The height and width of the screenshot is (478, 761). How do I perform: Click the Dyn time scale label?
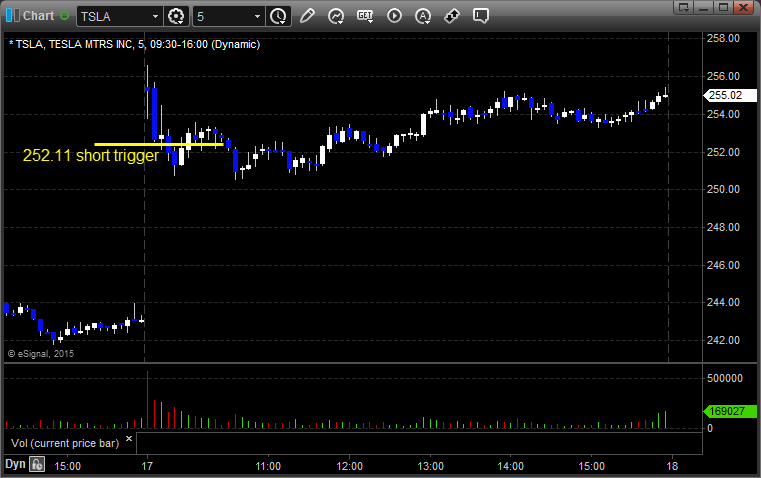[x=15, y=464]
